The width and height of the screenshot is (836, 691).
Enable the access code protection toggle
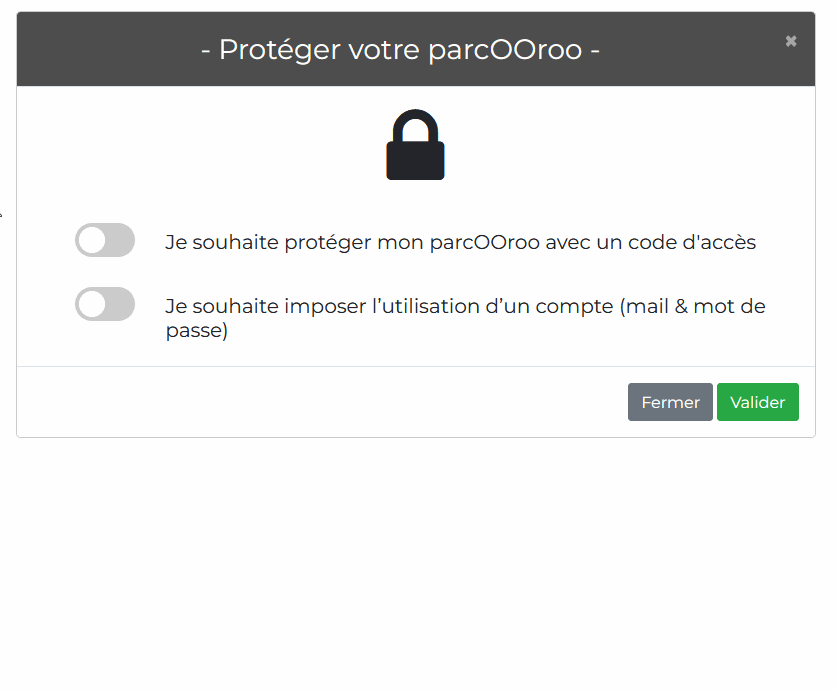click(x=104, y=240)
